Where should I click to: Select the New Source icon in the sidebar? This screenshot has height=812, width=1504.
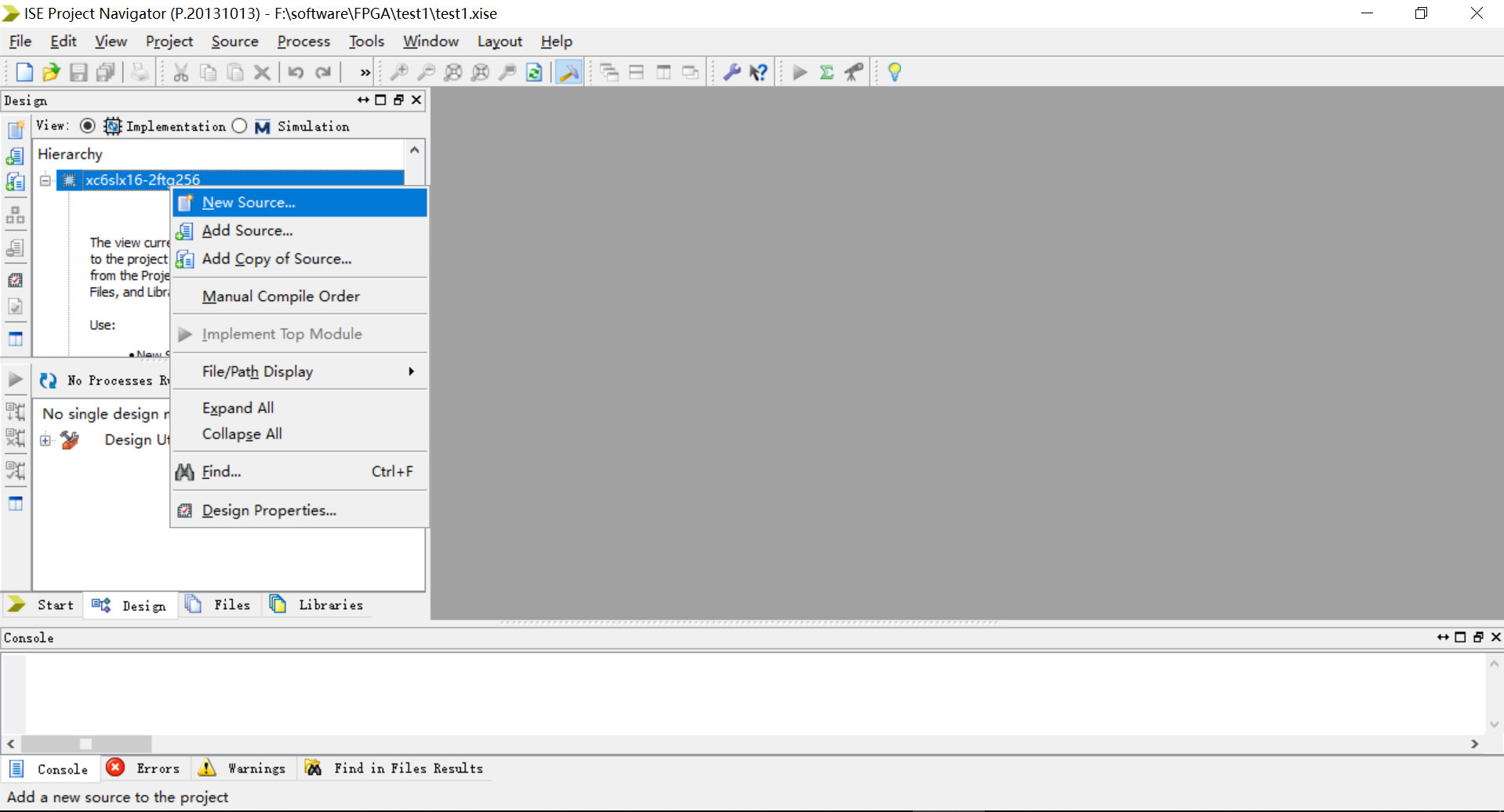tap(16, 129)
